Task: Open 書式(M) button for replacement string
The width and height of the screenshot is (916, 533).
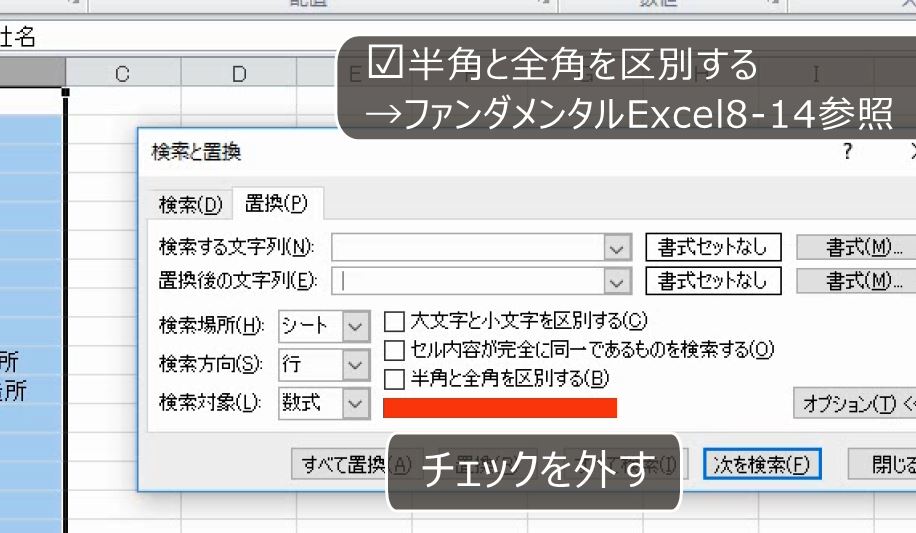Action: click(x=856, y=281)
